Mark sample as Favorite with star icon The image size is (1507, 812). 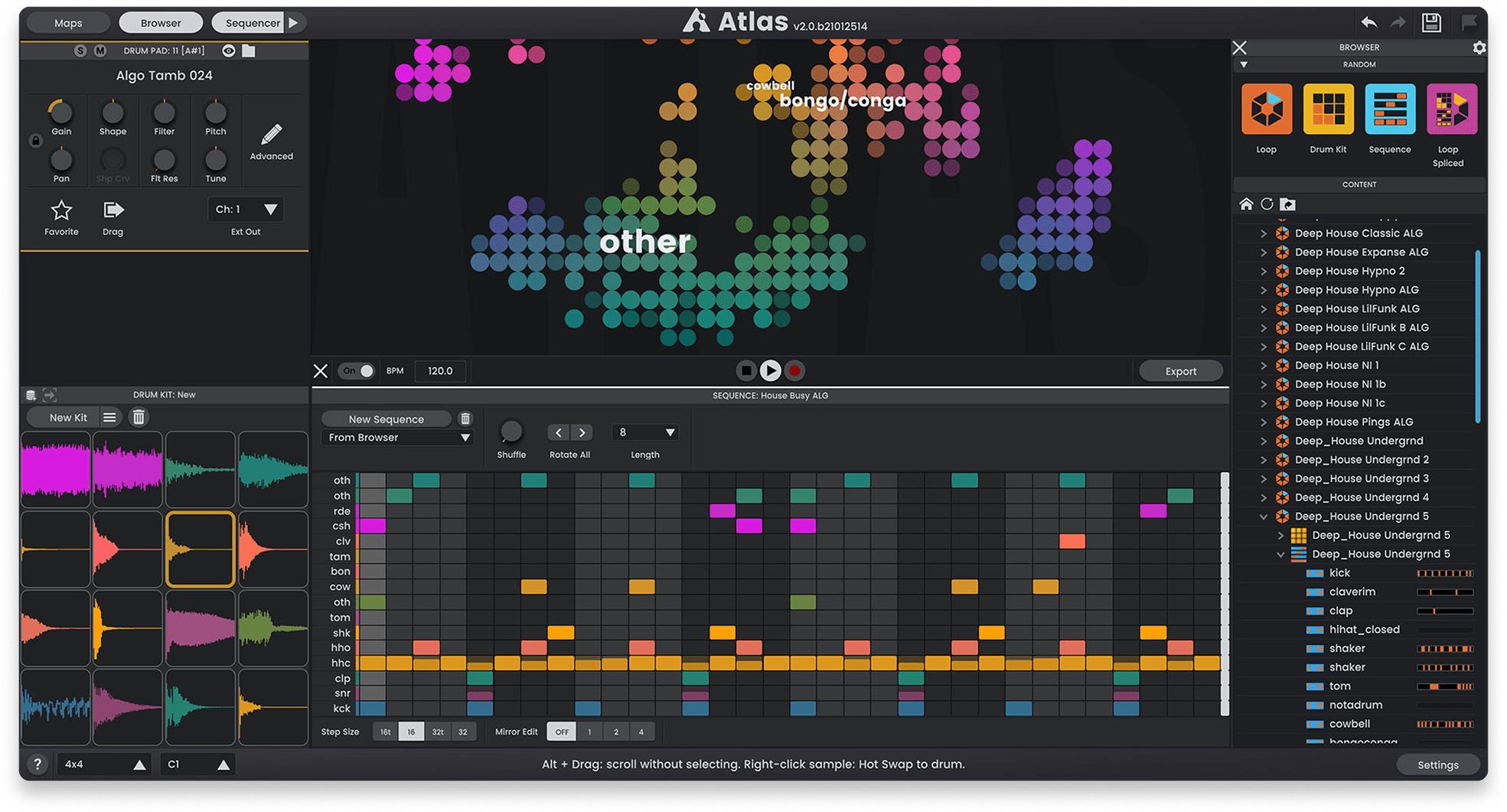[61, 210]
